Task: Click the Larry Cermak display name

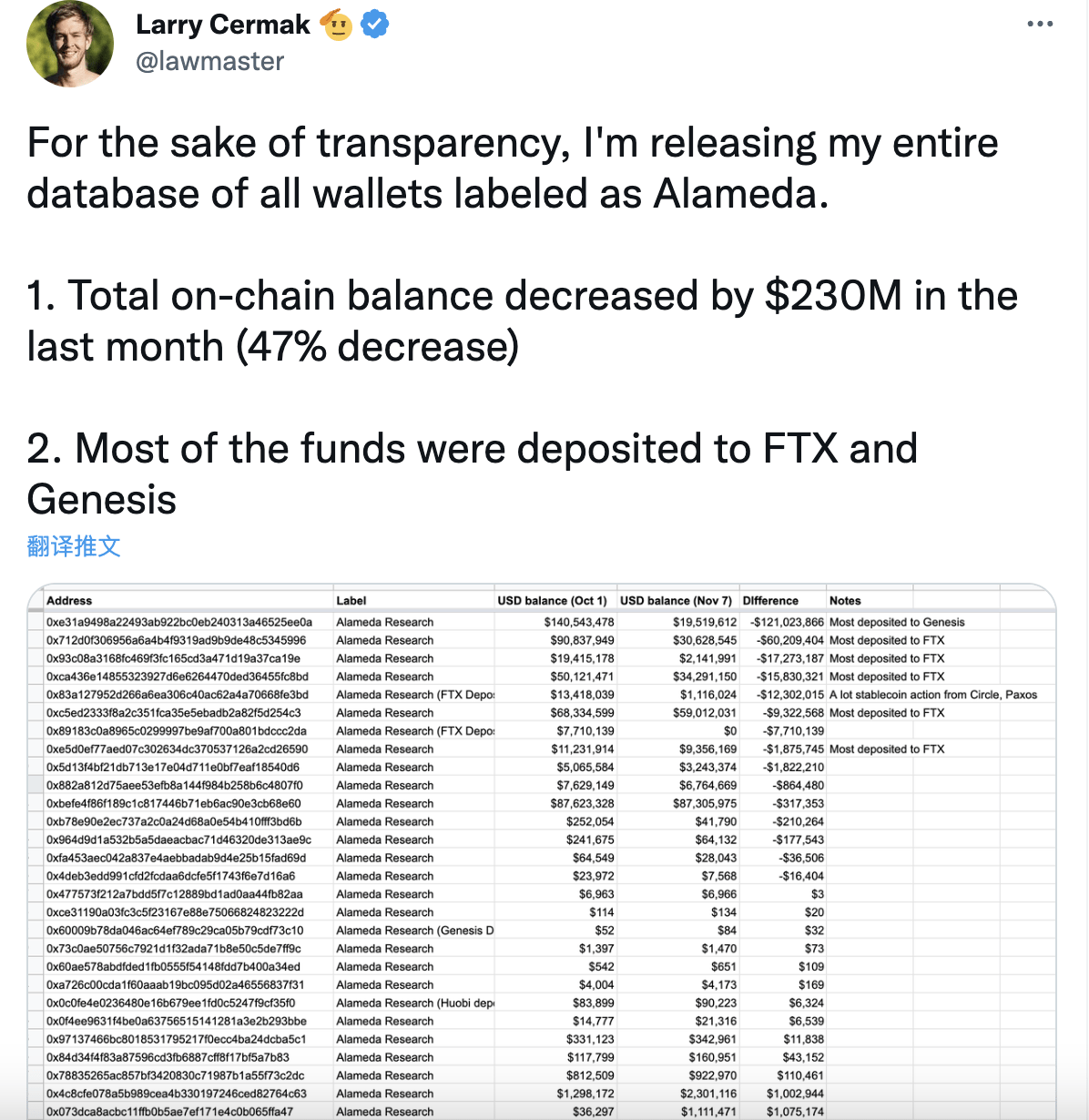Action: click(223, 25)
